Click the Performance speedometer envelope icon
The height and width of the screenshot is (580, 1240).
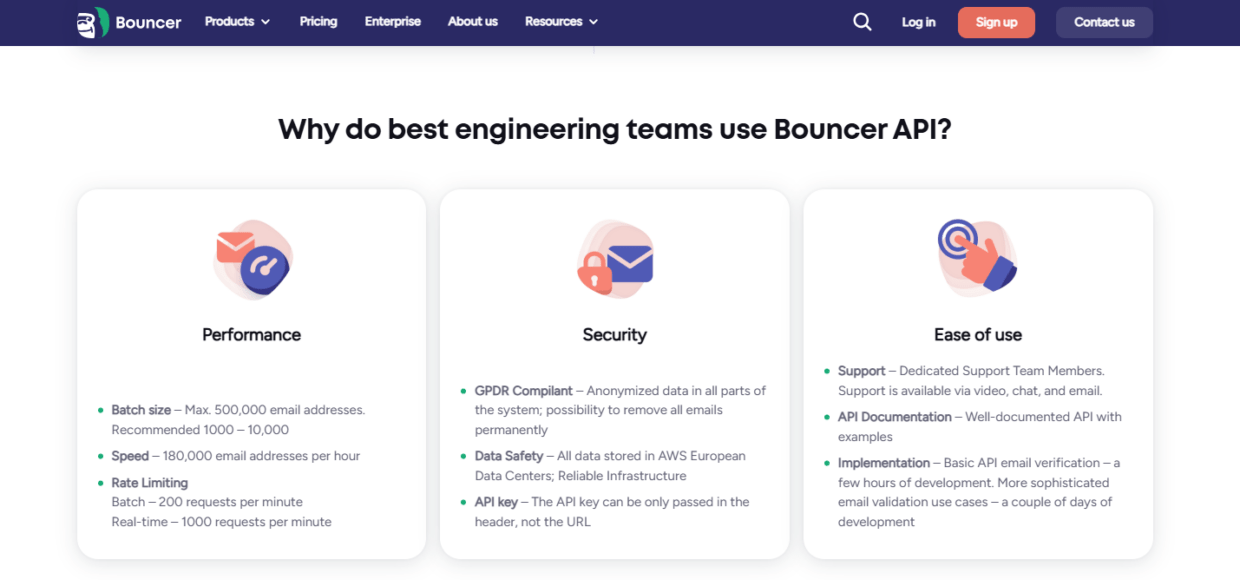click(252, 260)
